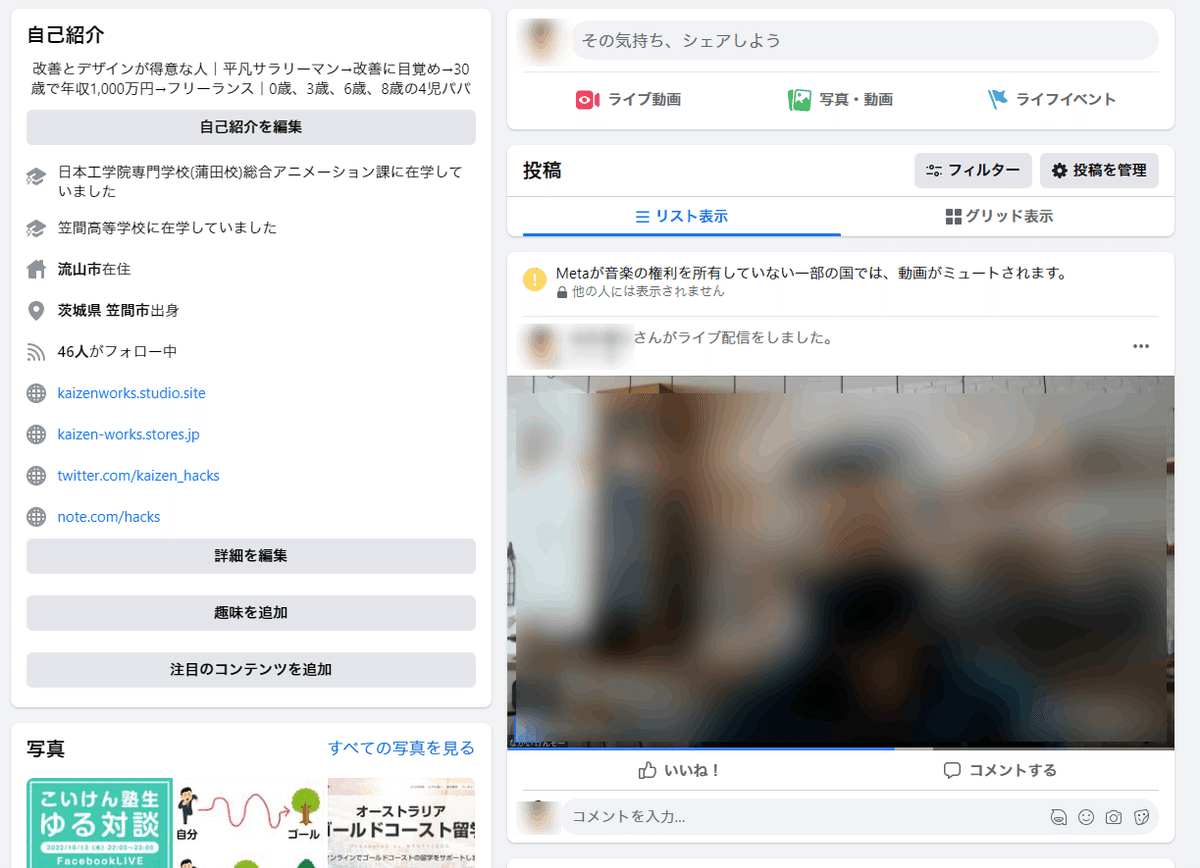Click the video progress bar under live video
The width and height of the screenshot is (1200, 868).
tap(840, 748)
